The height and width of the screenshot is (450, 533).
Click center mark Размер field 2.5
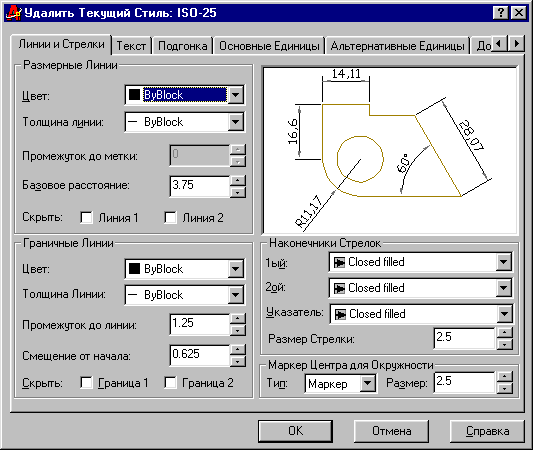click(x=464, y=382)
